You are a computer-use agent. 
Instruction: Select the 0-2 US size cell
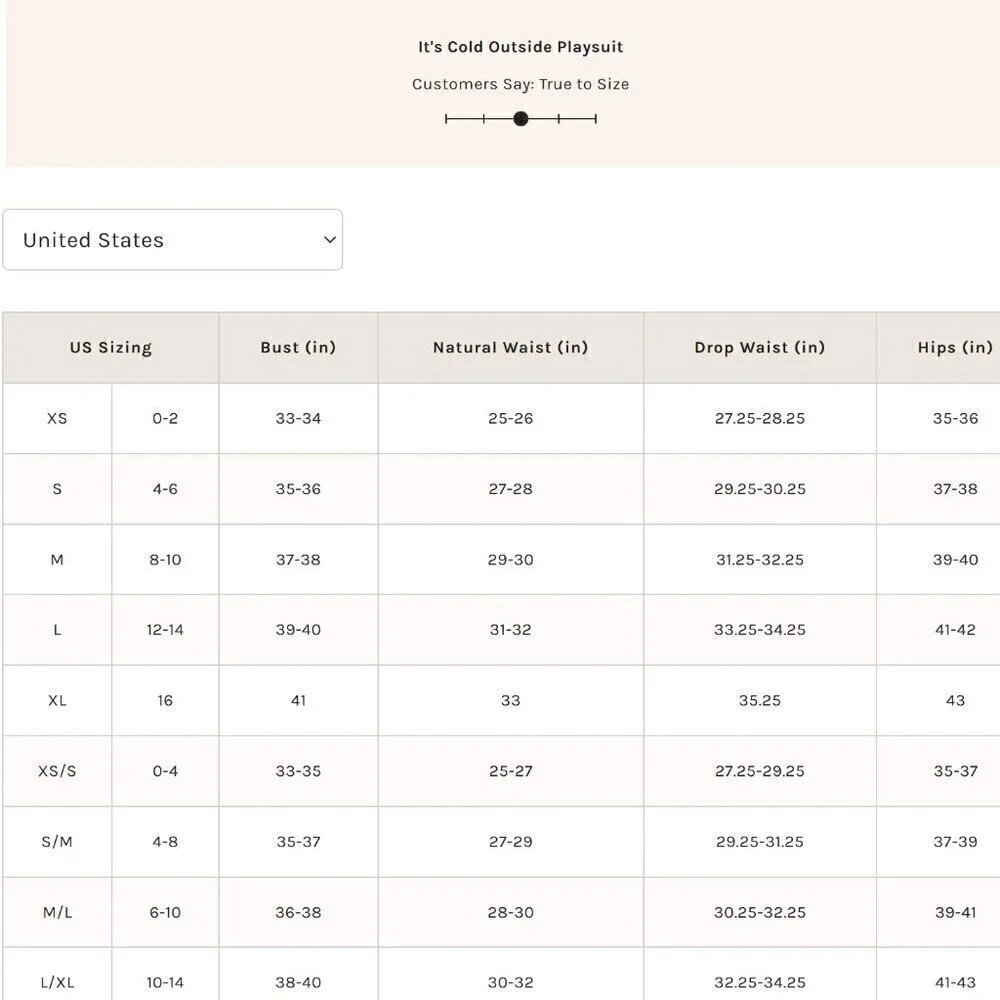pyautogui.click(x=165, y=418)
